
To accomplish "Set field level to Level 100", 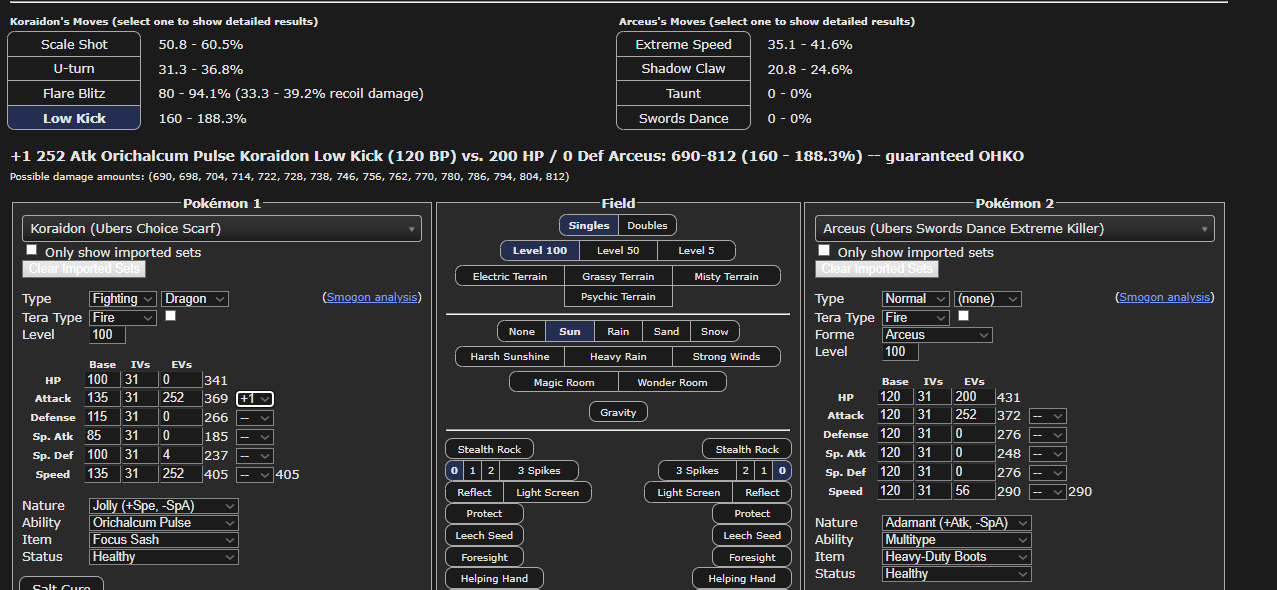I will tap(540, 251).
